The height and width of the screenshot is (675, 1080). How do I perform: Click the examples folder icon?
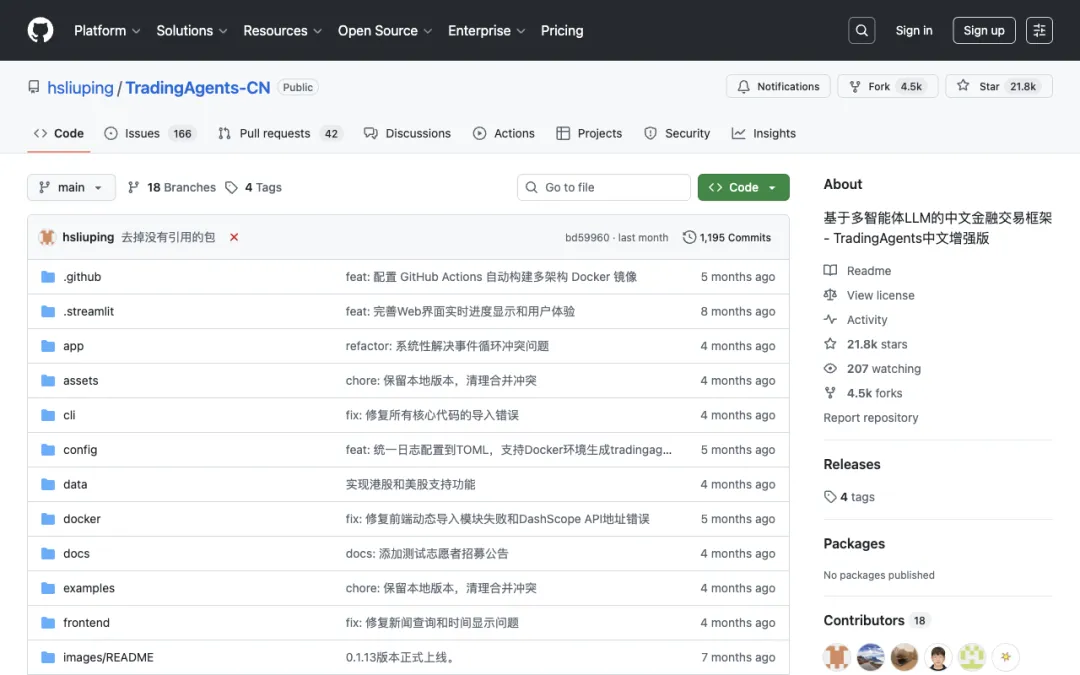(x=48, y=588)
